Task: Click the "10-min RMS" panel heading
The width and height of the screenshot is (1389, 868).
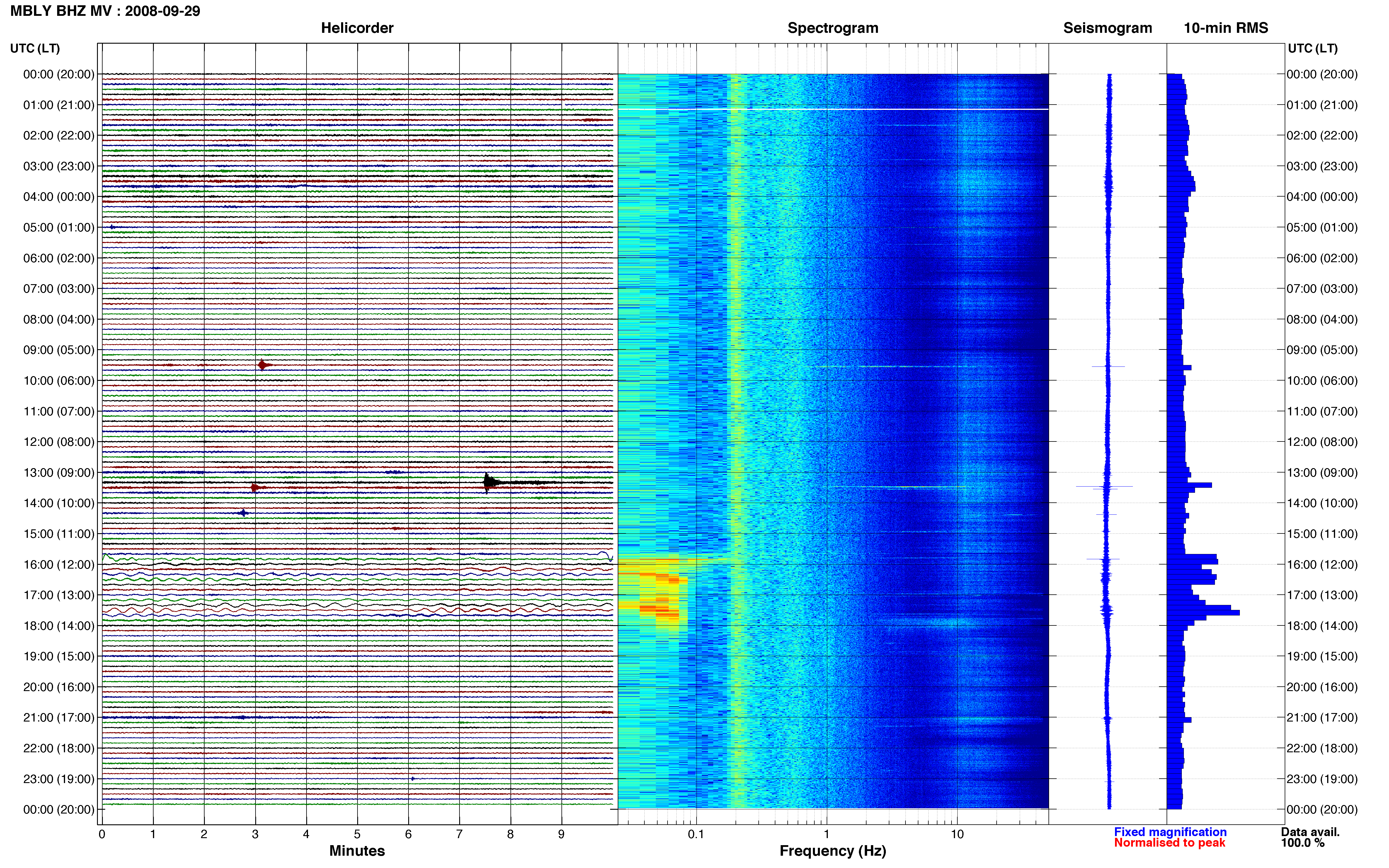Action: coord(1226,28)
